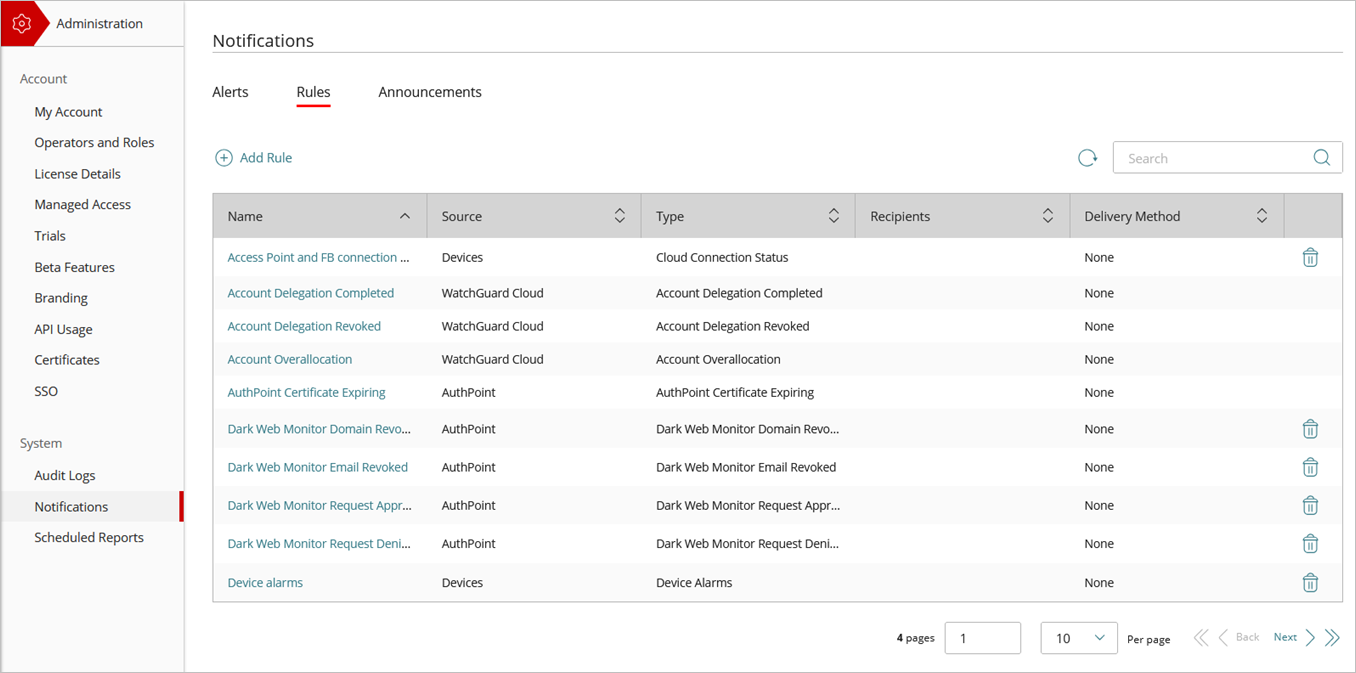Click the Add Rule plus icon
Viewport: 1356px width, 673px height.
point(224,157)
